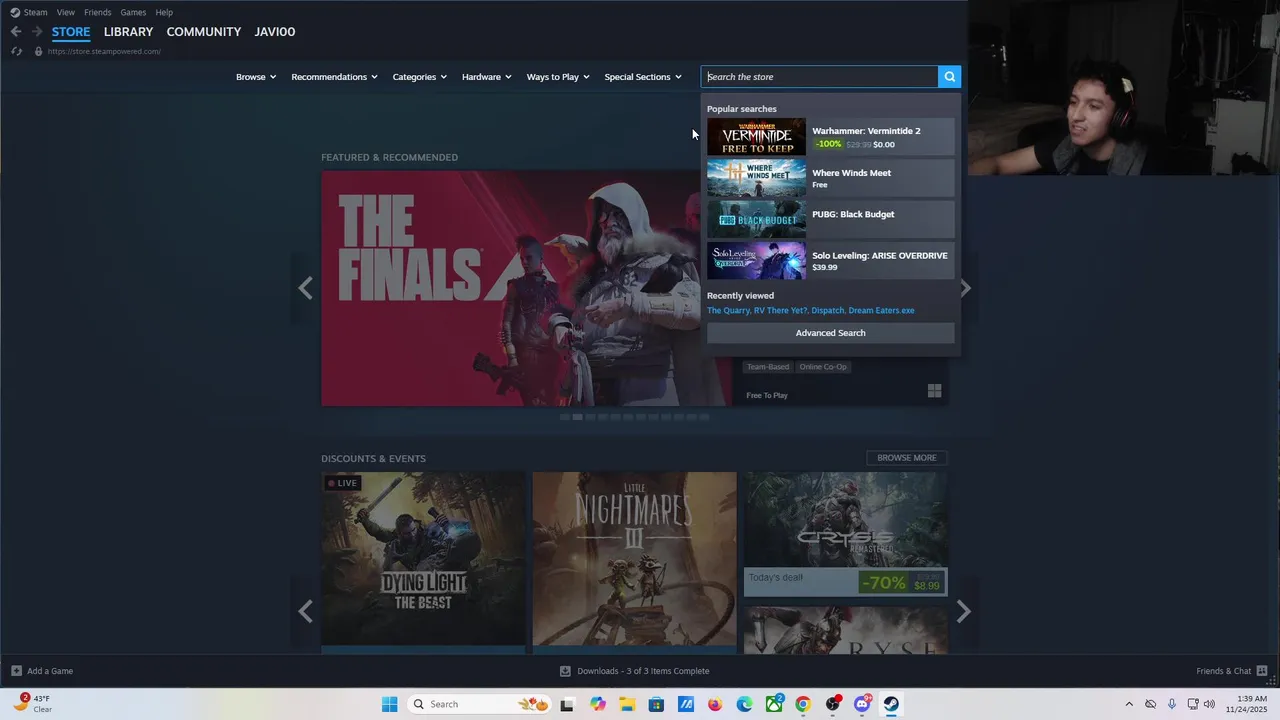The image size is (1280, 720).
Task: Open Discord from the taskbar
Action: 862,704
